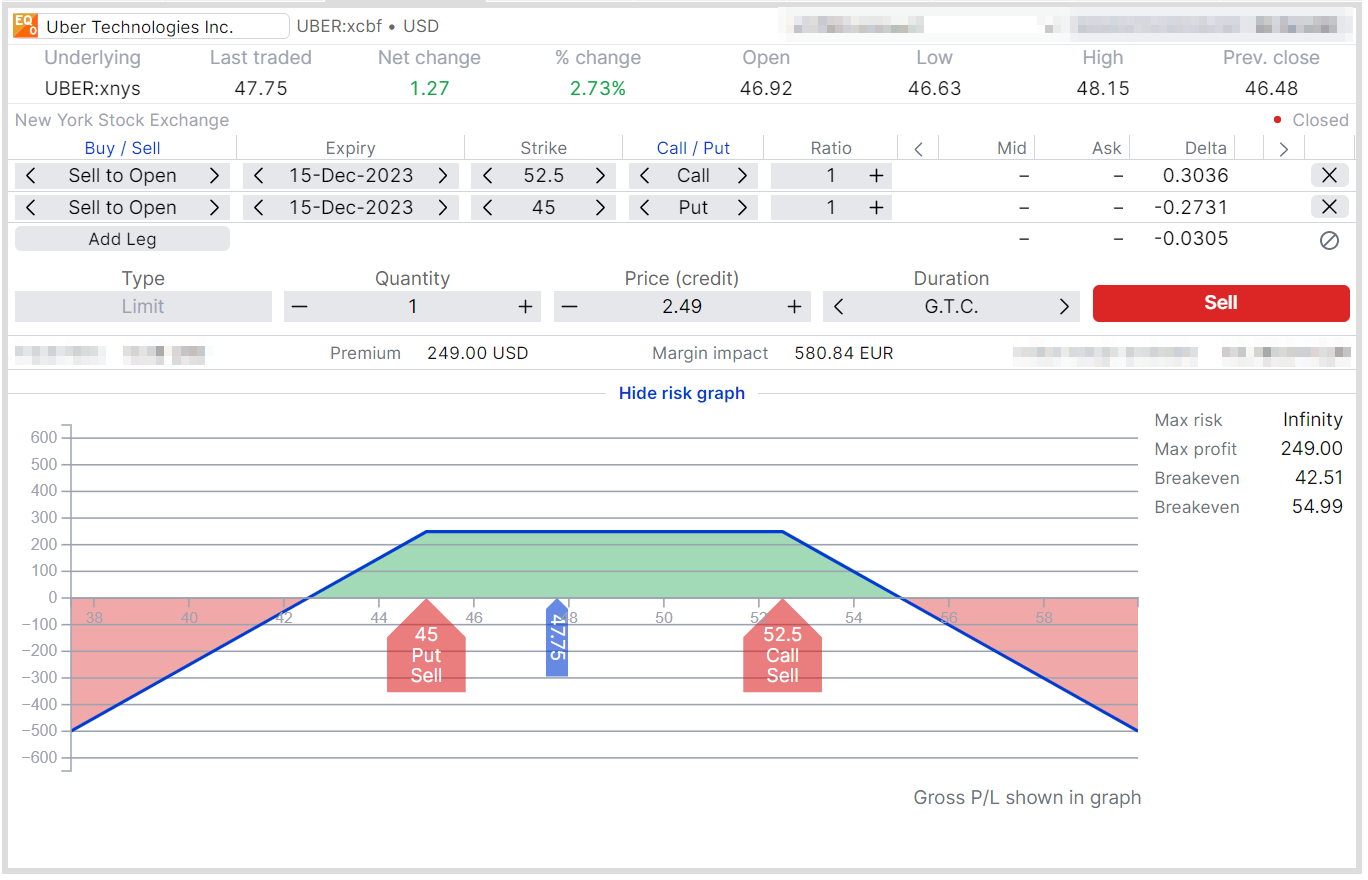Click the Margin impact 580.84 EUR value
This screenshot has width=1368, height=880.
[x=844, y=353]
